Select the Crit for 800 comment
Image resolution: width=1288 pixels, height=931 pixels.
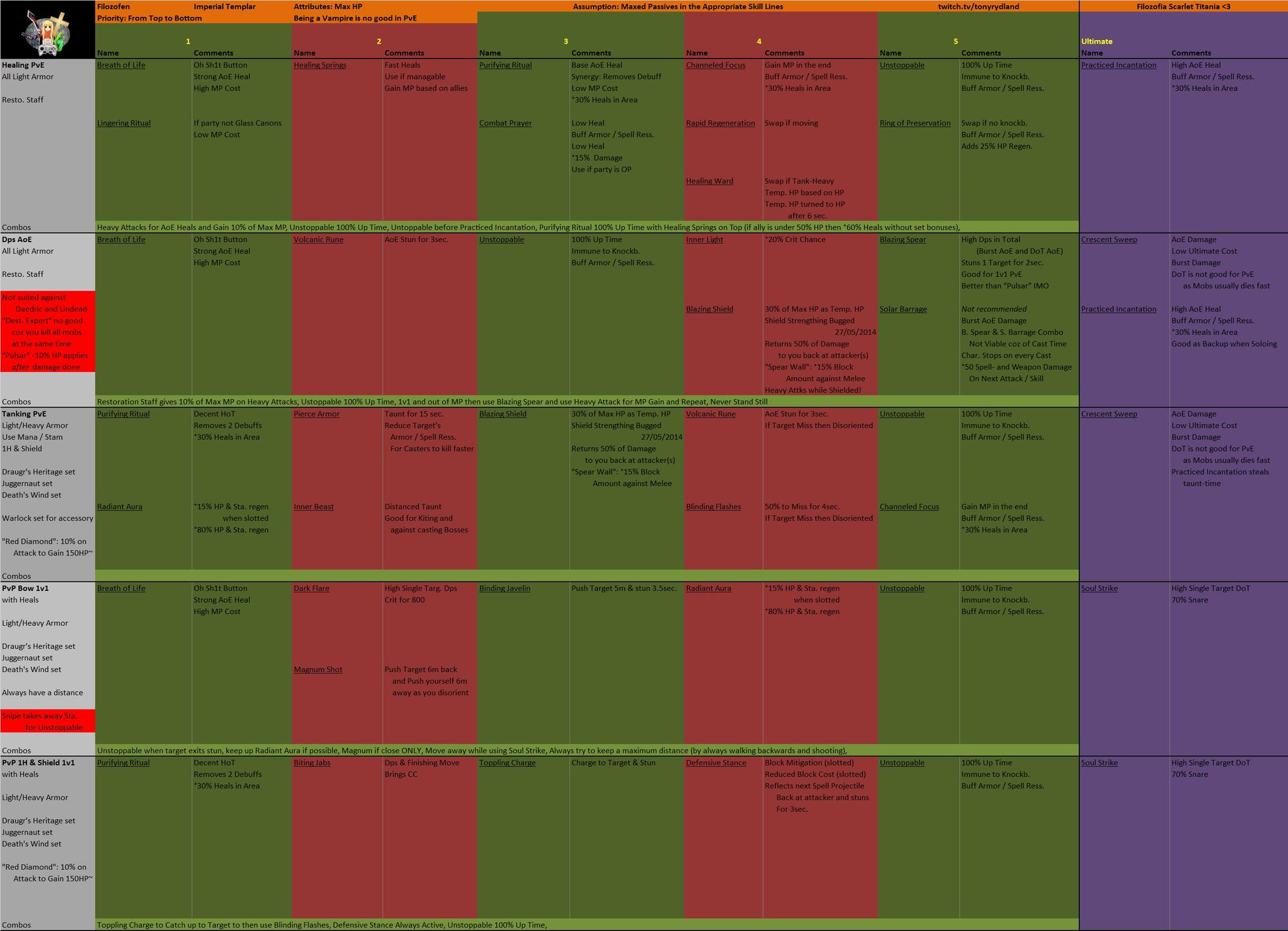point(404,600)
